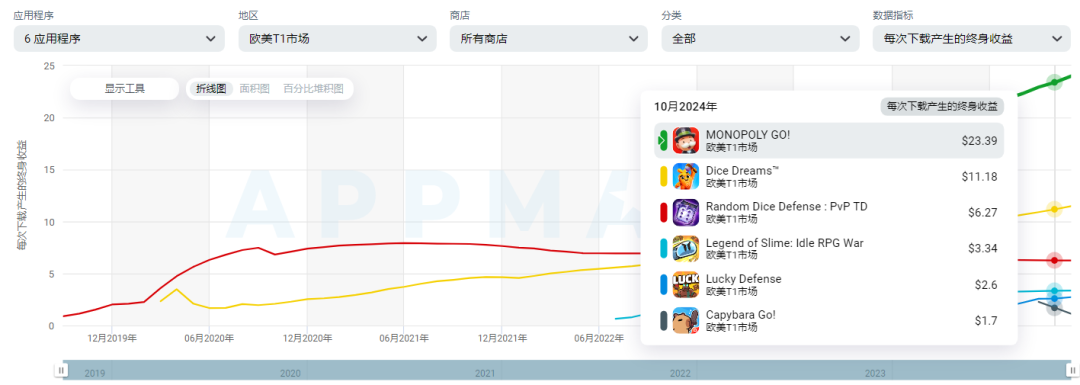Switch to 面积图 chart view
The height and width of the screenshot is (385, 1080).
(x=254, y=89)
